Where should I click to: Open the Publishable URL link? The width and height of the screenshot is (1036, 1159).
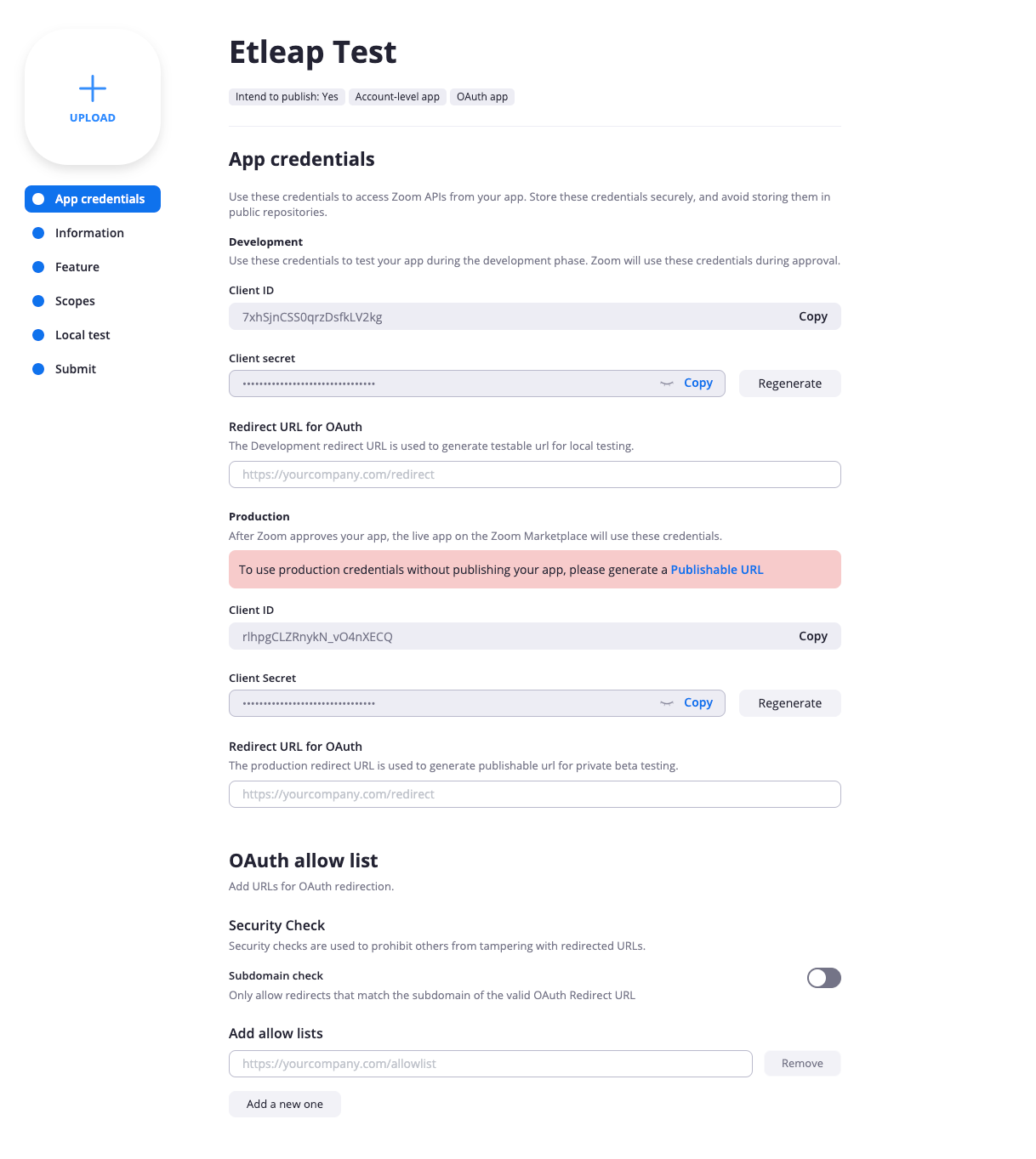click(x=717, y=570)
